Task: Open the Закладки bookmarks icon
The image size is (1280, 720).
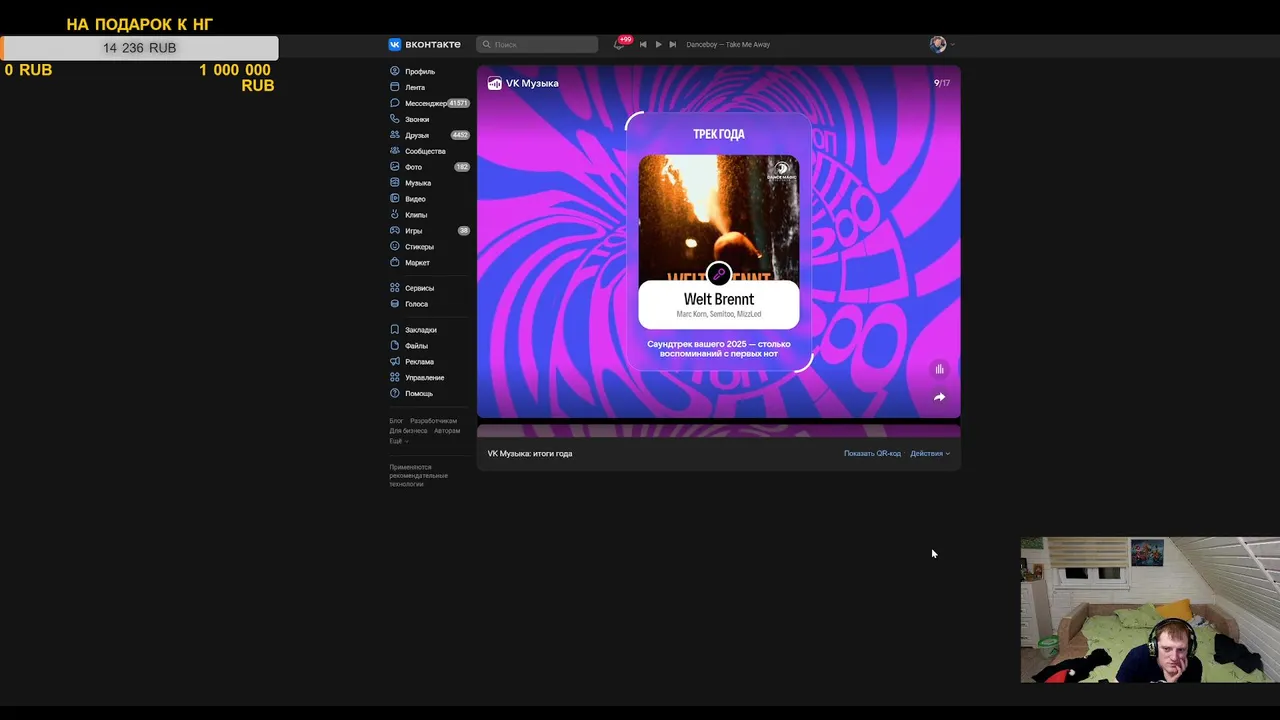Action: coord(395,330)
